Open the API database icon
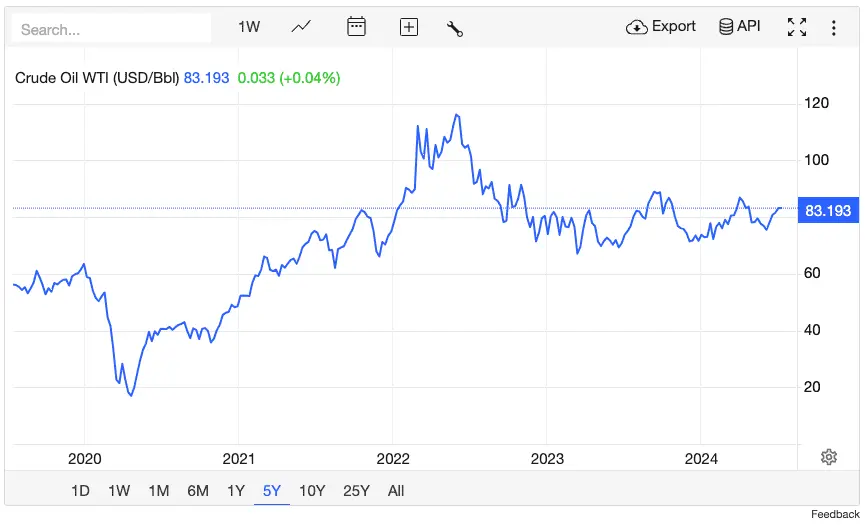This screenshot has height=525, width=865. point(740,27)
